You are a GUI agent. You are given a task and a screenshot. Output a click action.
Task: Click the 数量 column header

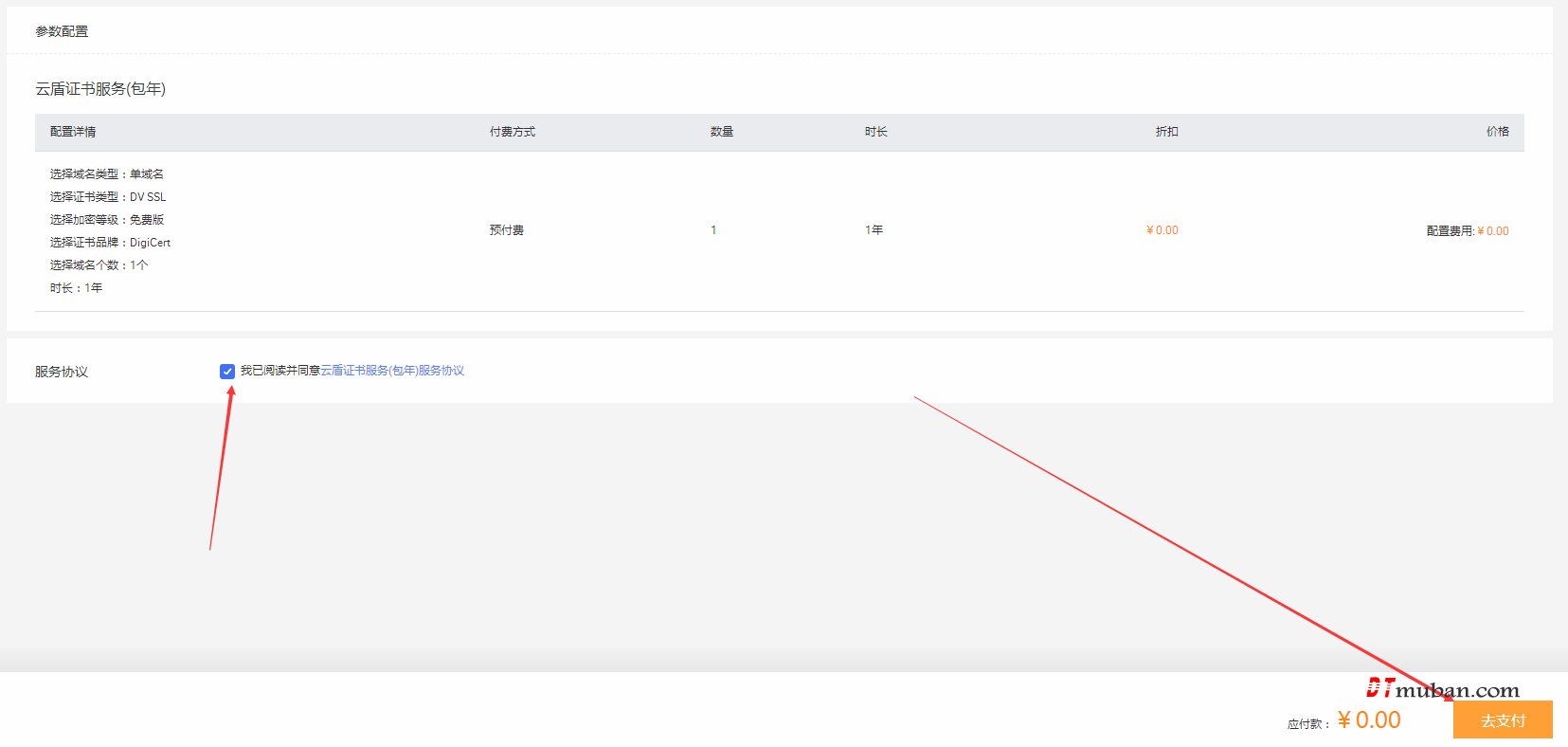click(722, 132)
